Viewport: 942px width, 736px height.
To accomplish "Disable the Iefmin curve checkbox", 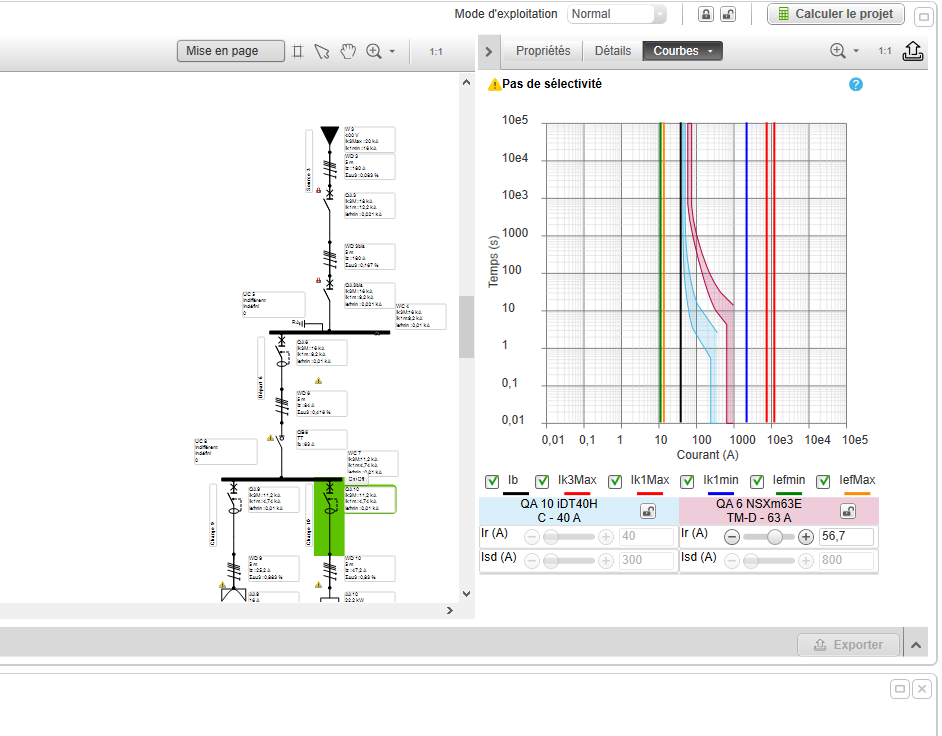I will point(757,481).
